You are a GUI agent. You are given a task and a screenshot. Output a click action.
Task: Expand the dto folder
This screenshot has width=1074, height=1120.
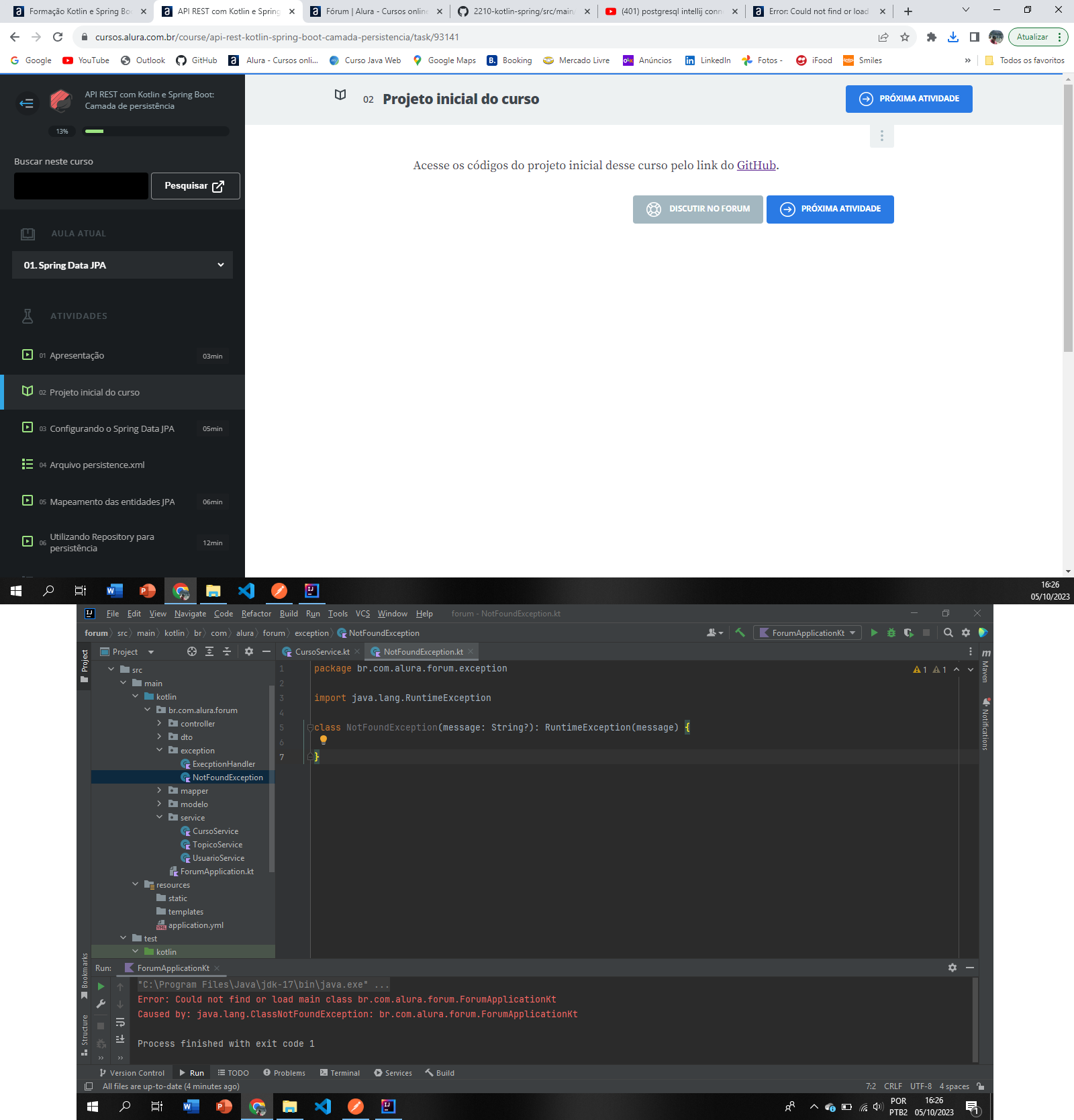point(160,737)
